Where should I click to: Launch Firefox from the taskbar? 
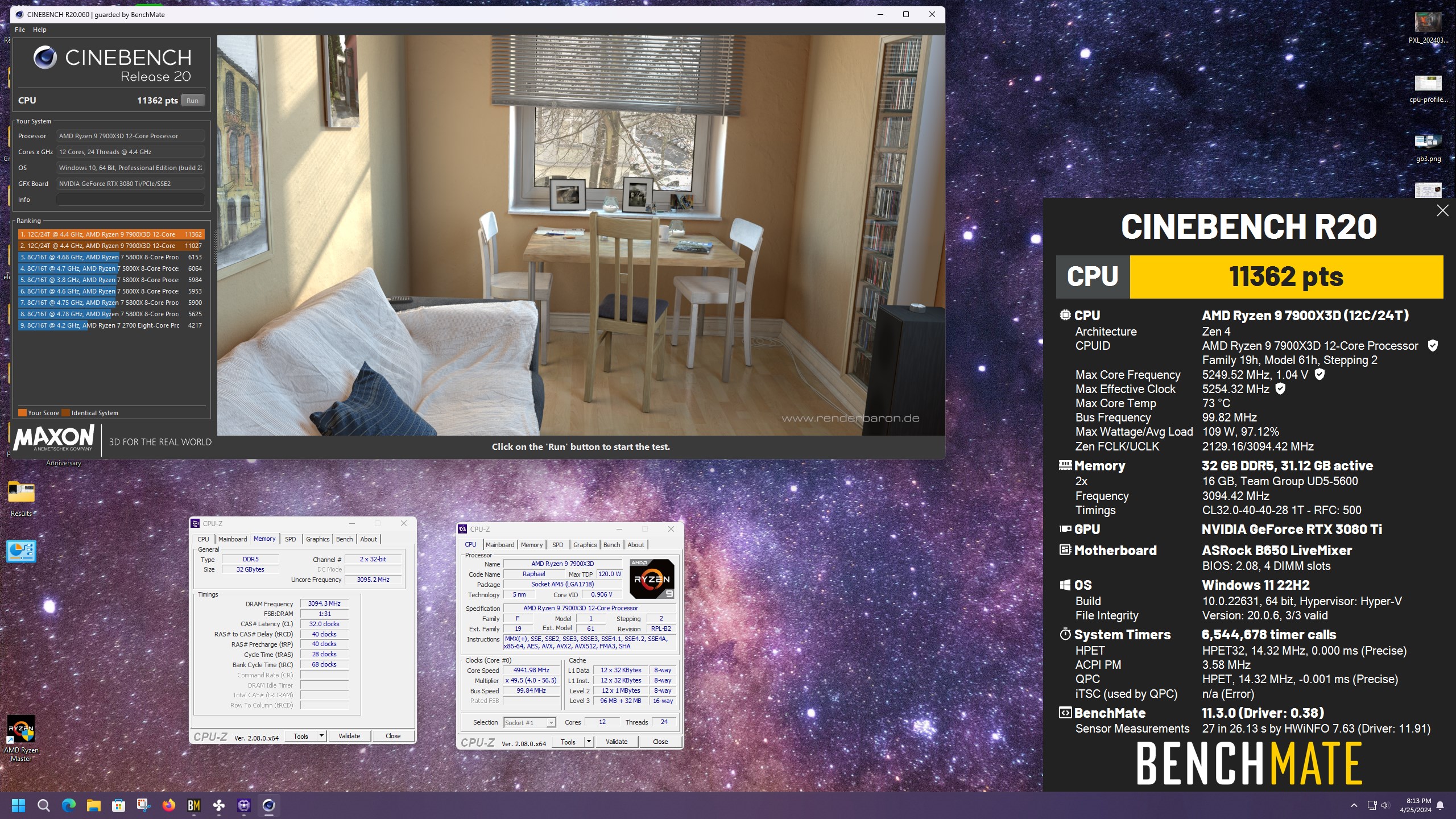click(x=169, y=805)
